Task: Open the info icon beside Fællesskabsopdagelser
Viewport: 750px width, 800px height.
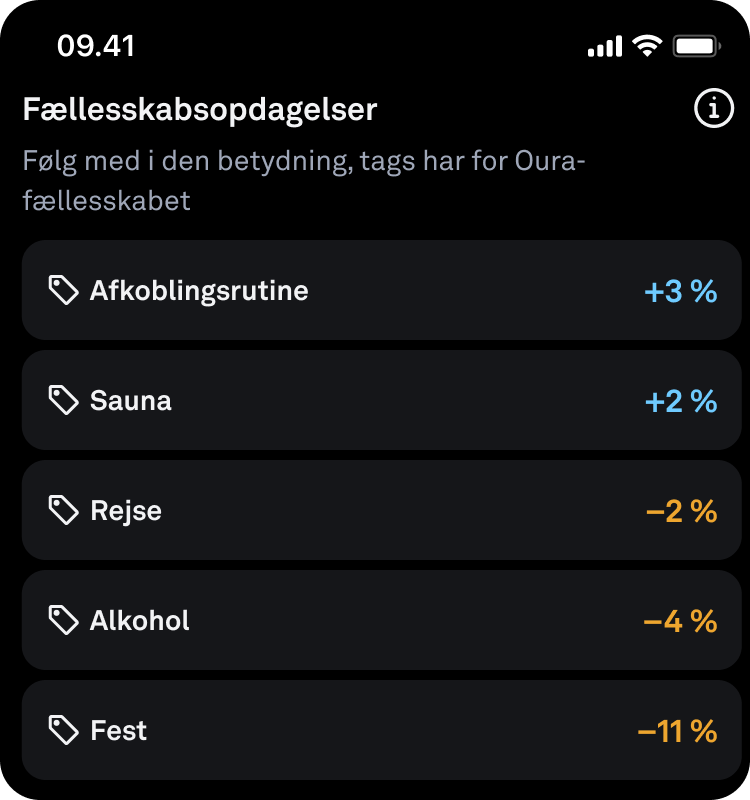Action: pos(714,108)
